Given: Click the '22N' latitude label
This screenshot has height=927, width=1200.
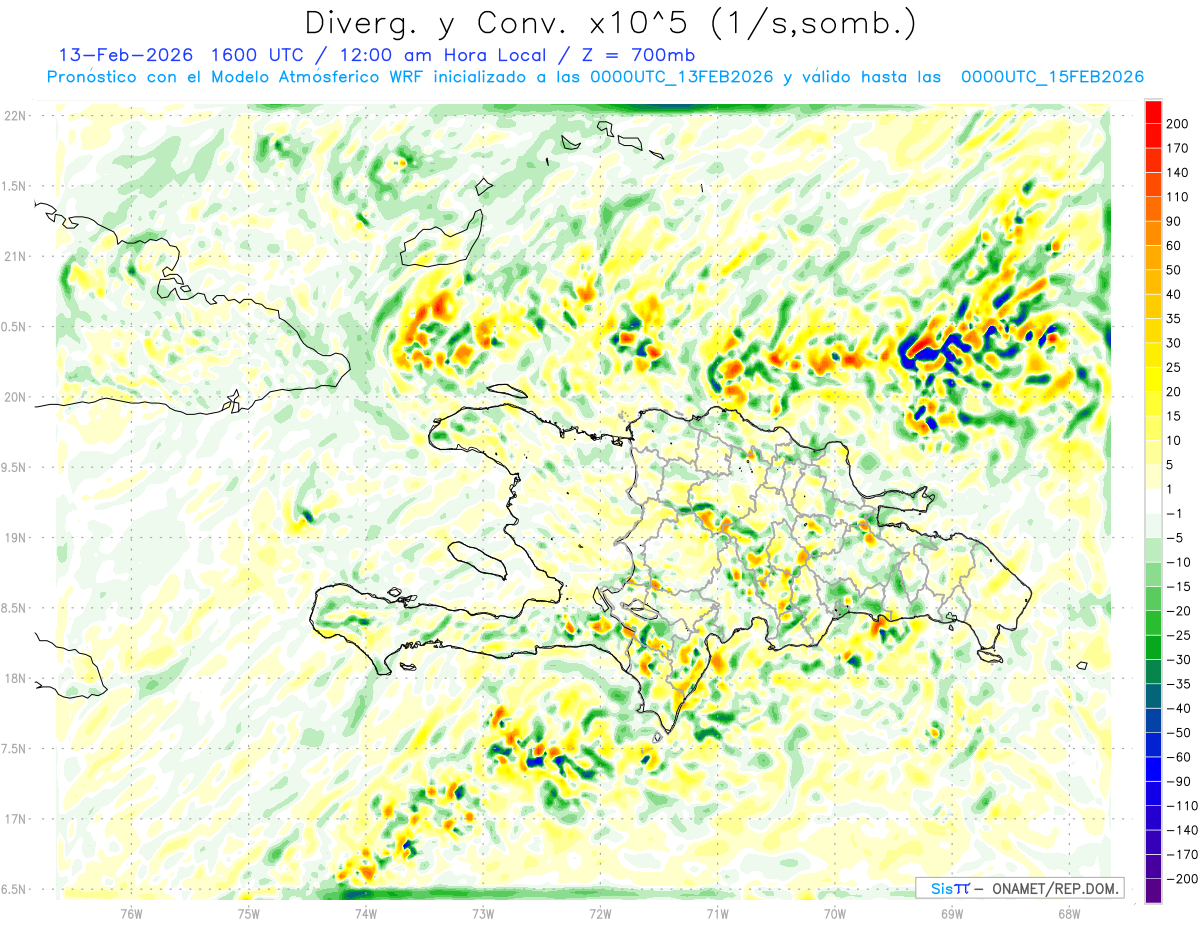Looking at the screenshot, I should pyautogui.click(x=15, y=116).
